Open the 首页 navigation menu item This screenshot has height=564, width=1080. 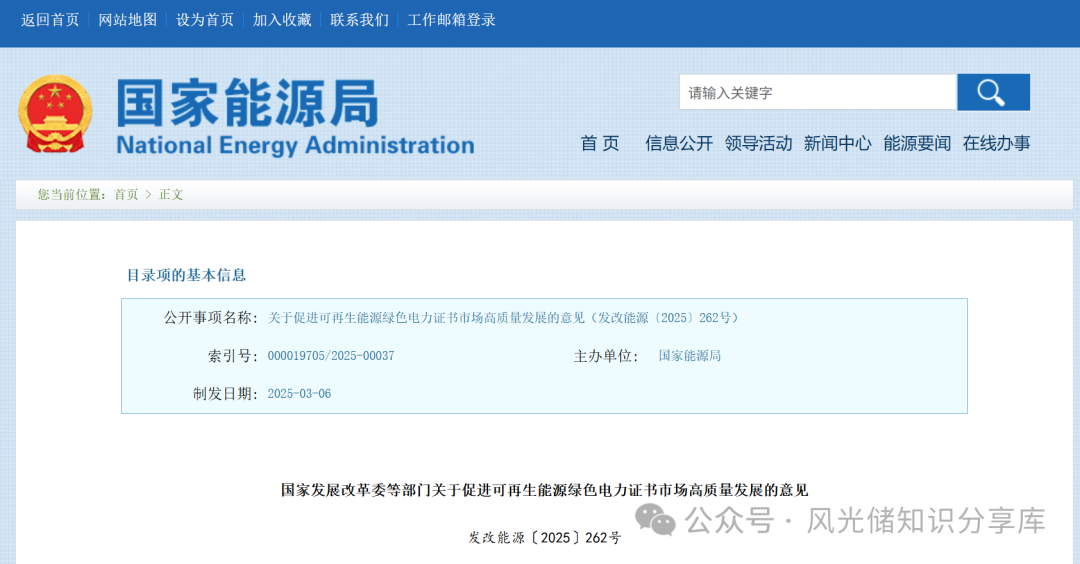[x=600, y=143]
